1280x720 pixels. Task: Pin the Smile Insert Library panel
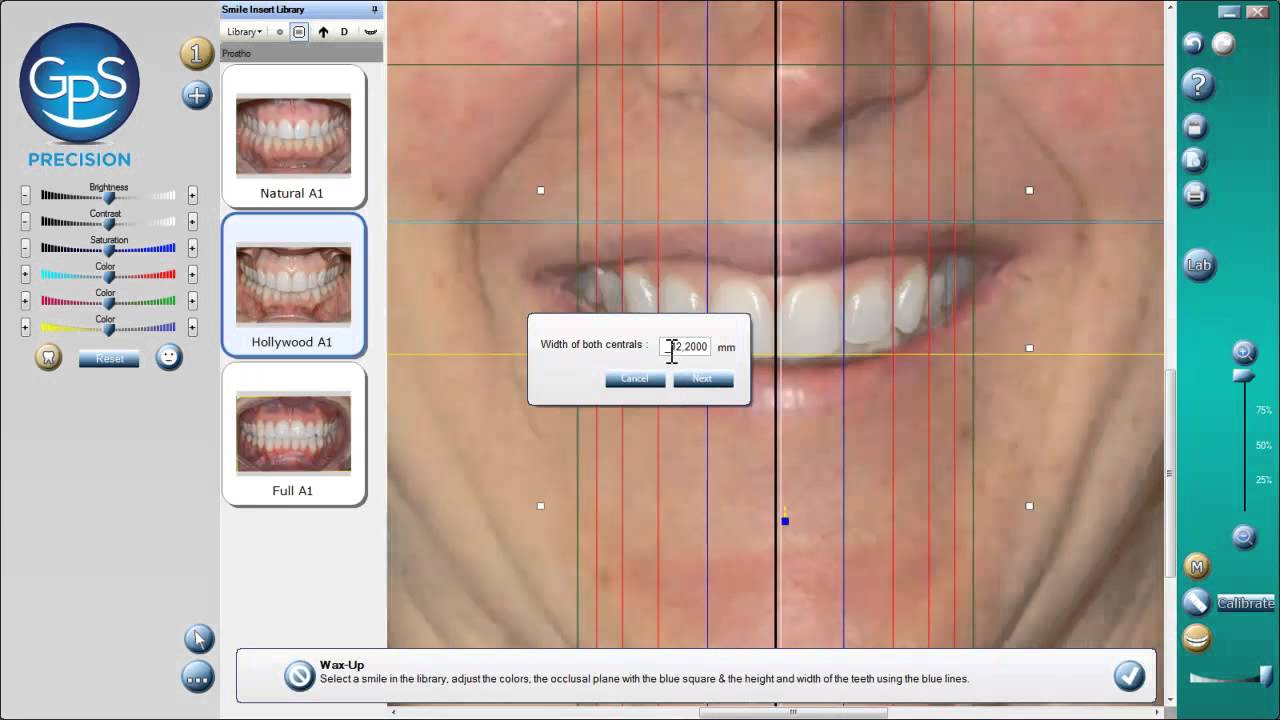point(375,9)
